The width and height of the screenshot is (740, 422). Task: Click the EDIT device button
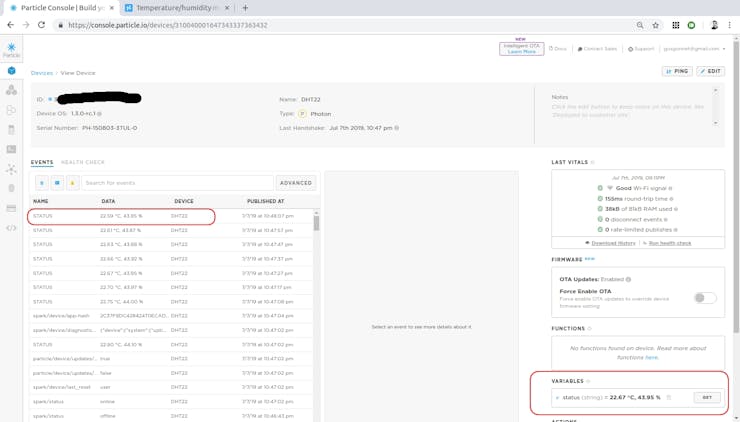pos(710,71)
